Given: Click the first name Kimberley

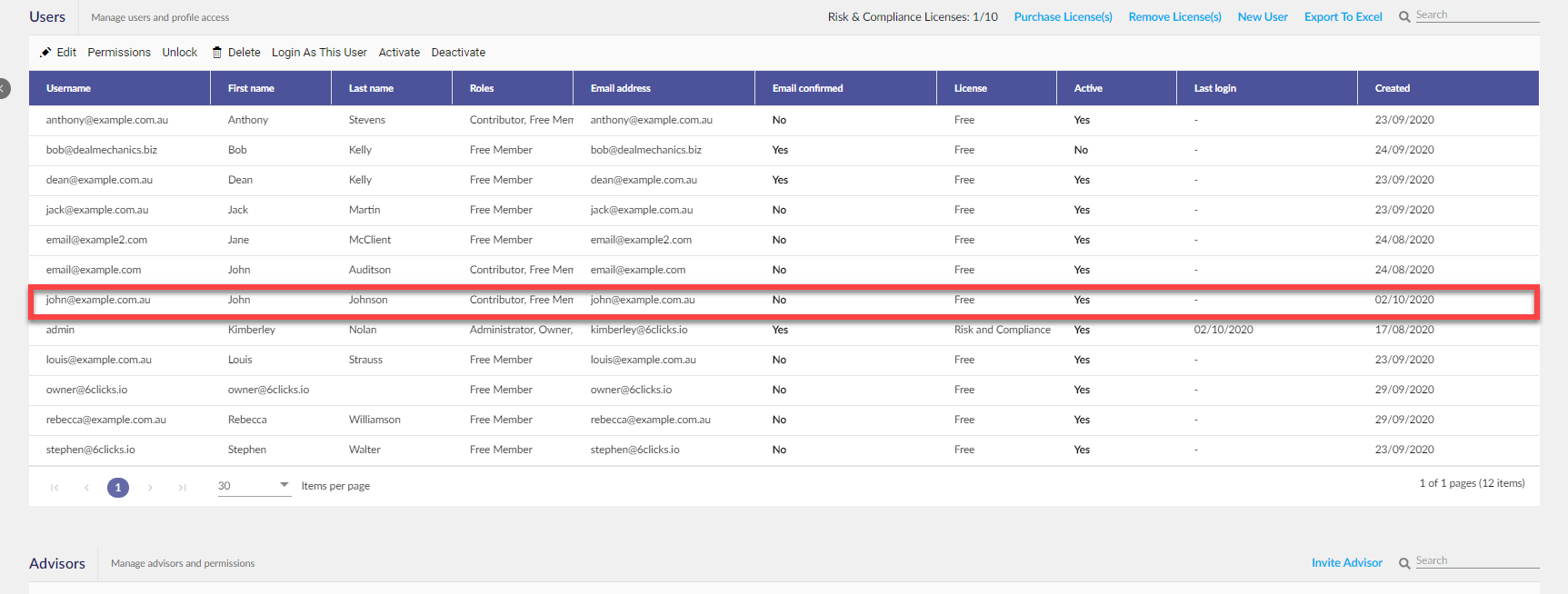Looking at the screenshot, I should (x=252, y=330).
